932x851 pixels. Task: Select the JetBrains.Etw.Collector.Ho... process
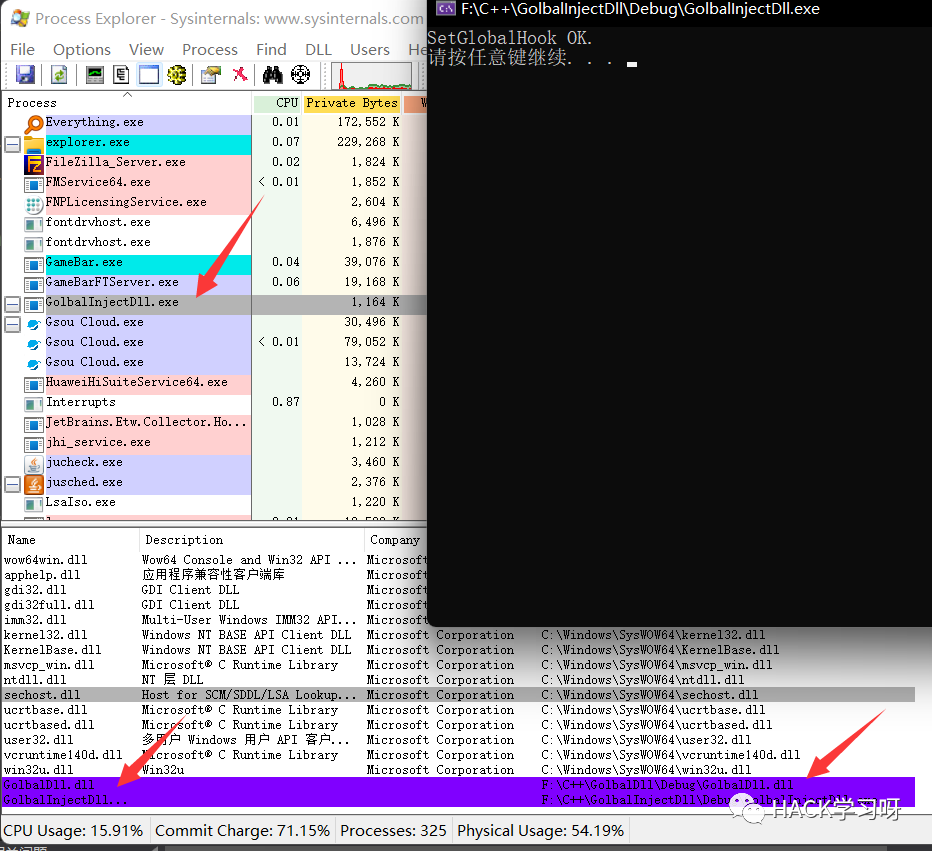tap(214, 422)
